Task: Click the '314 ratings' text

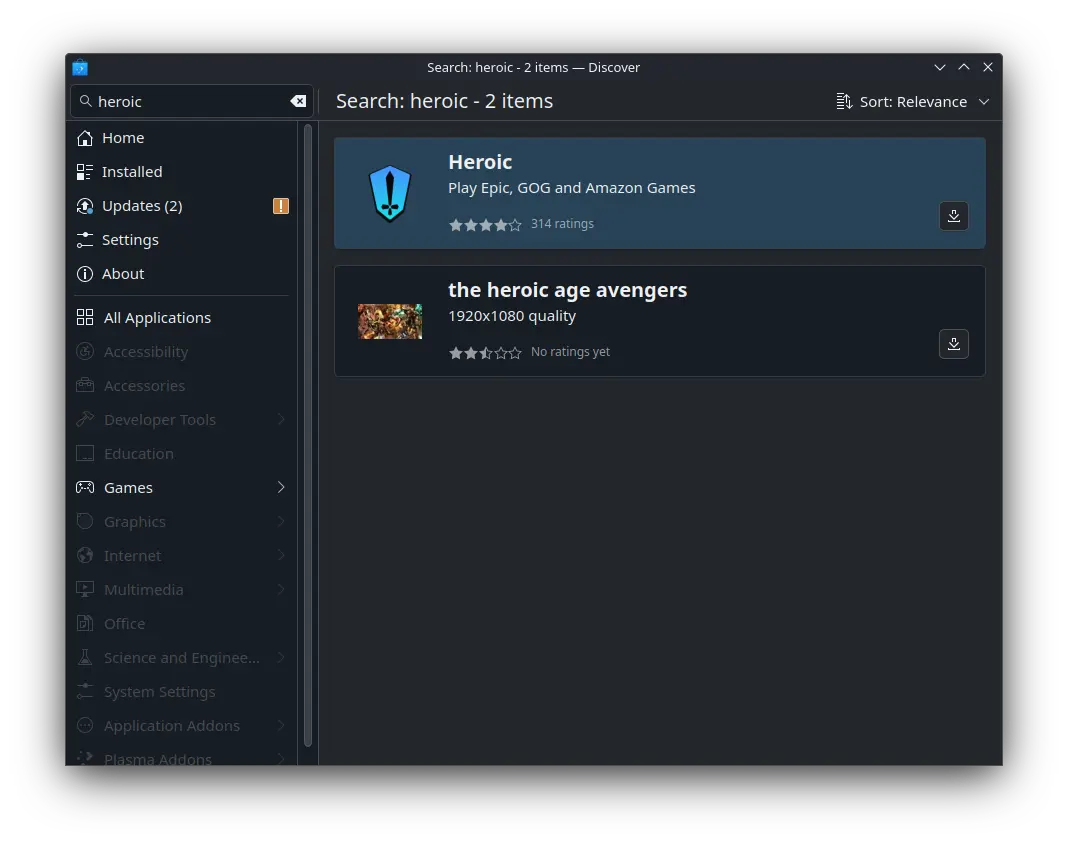Action: [562, 224]
